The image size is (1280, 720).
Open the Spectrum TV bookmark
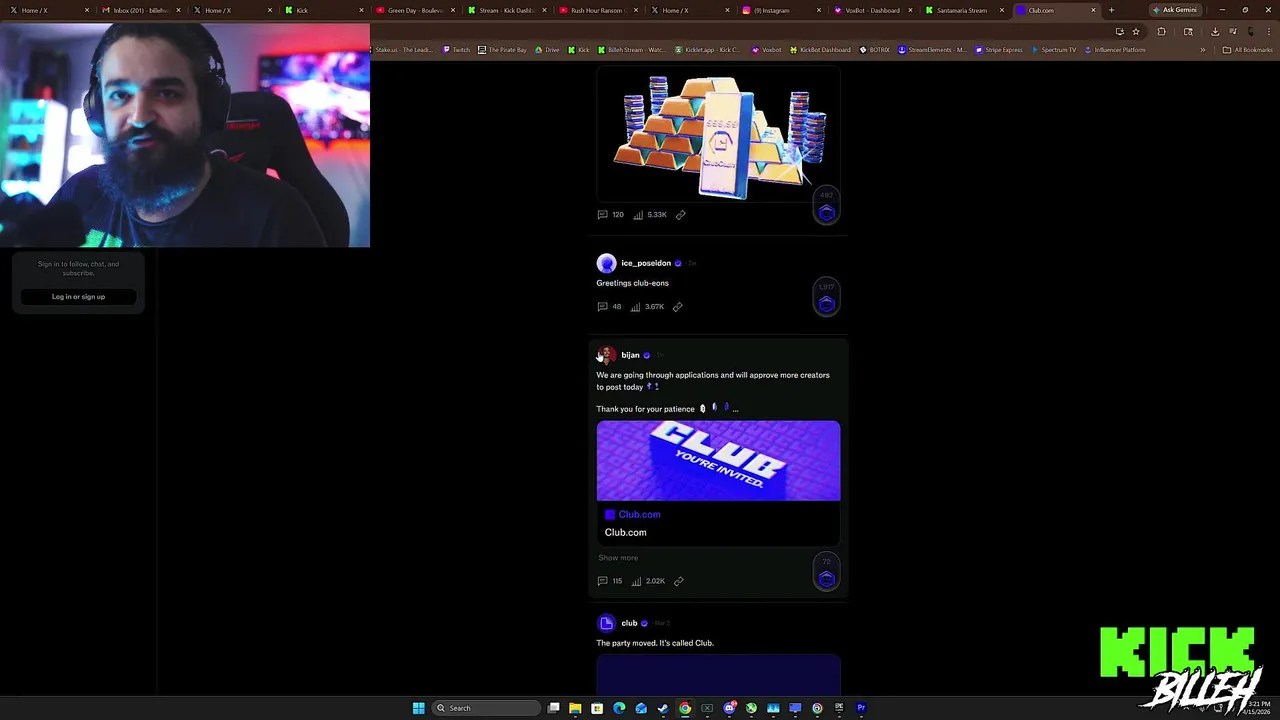coord(1054,50)
